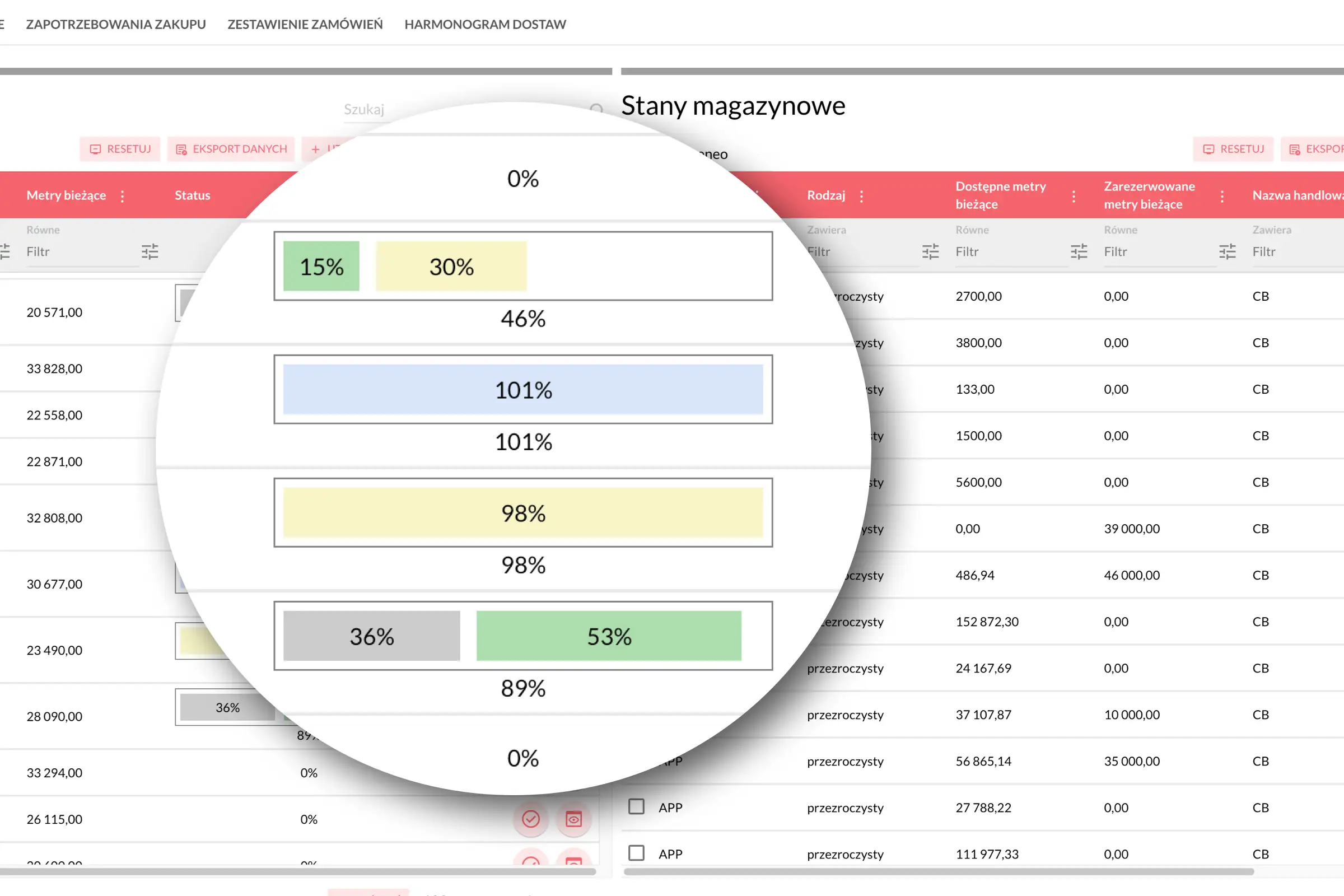Click the search magnifier icon beside Szukaj
The image size is (1344, 896).
(596, 109)
